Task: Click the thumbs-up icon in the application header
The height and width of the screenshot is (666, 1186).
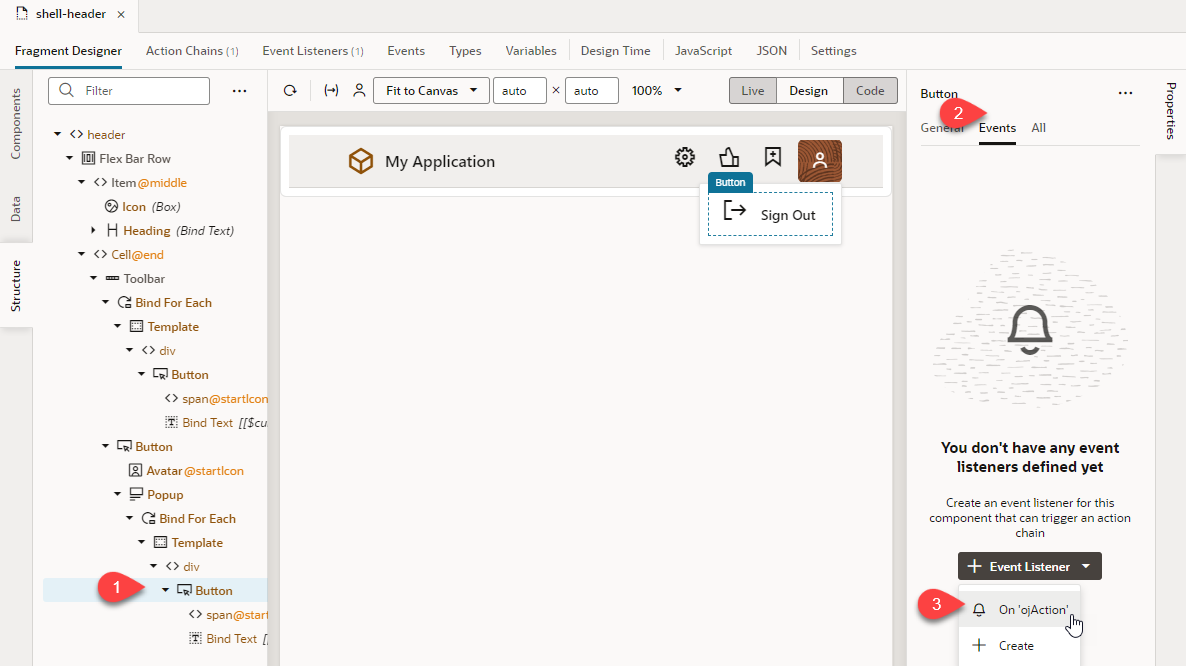Action: pos(728,156)
